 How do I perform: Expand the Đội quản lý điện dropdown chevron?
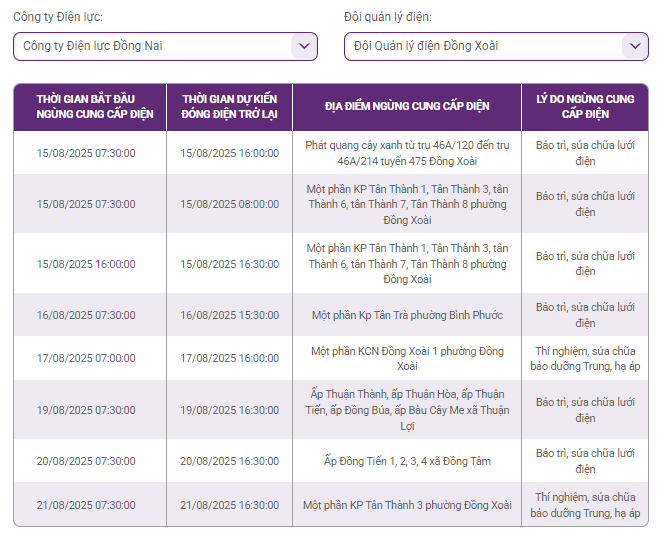[635, 46]
